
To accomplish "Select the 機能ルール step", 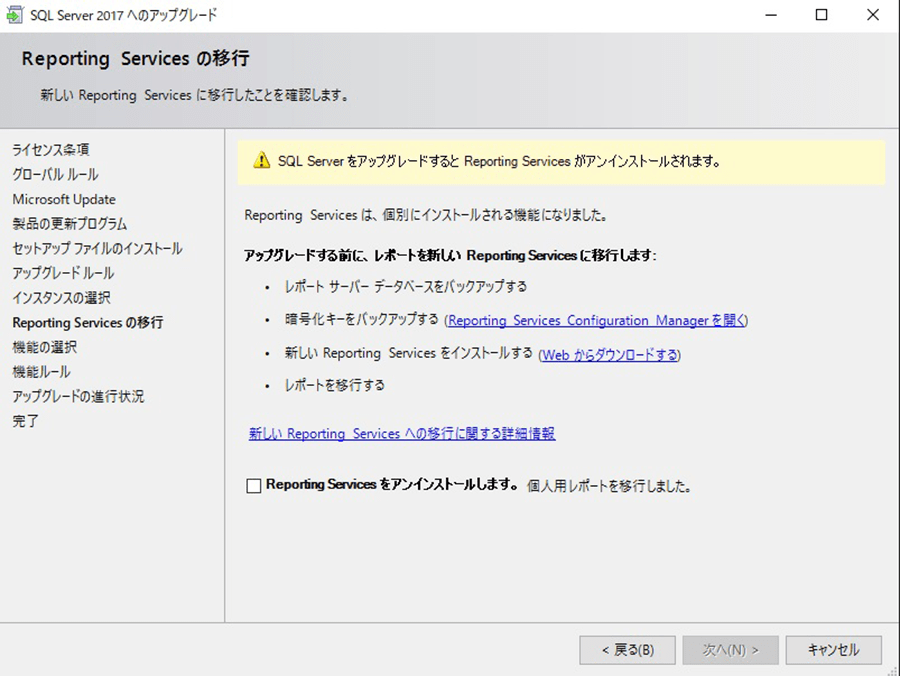I will click(41, 372).
